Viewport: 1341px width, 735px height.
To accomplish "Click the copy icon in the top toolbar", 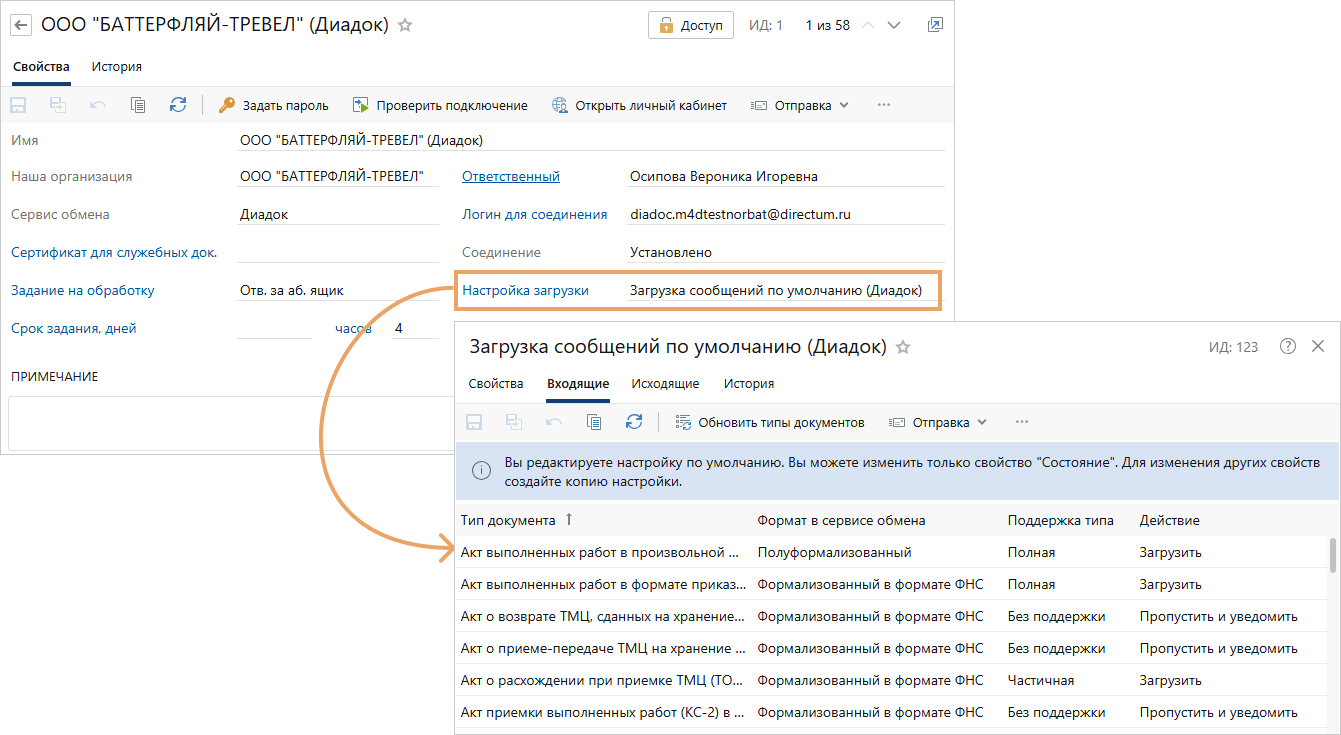I will pos(138,105).
